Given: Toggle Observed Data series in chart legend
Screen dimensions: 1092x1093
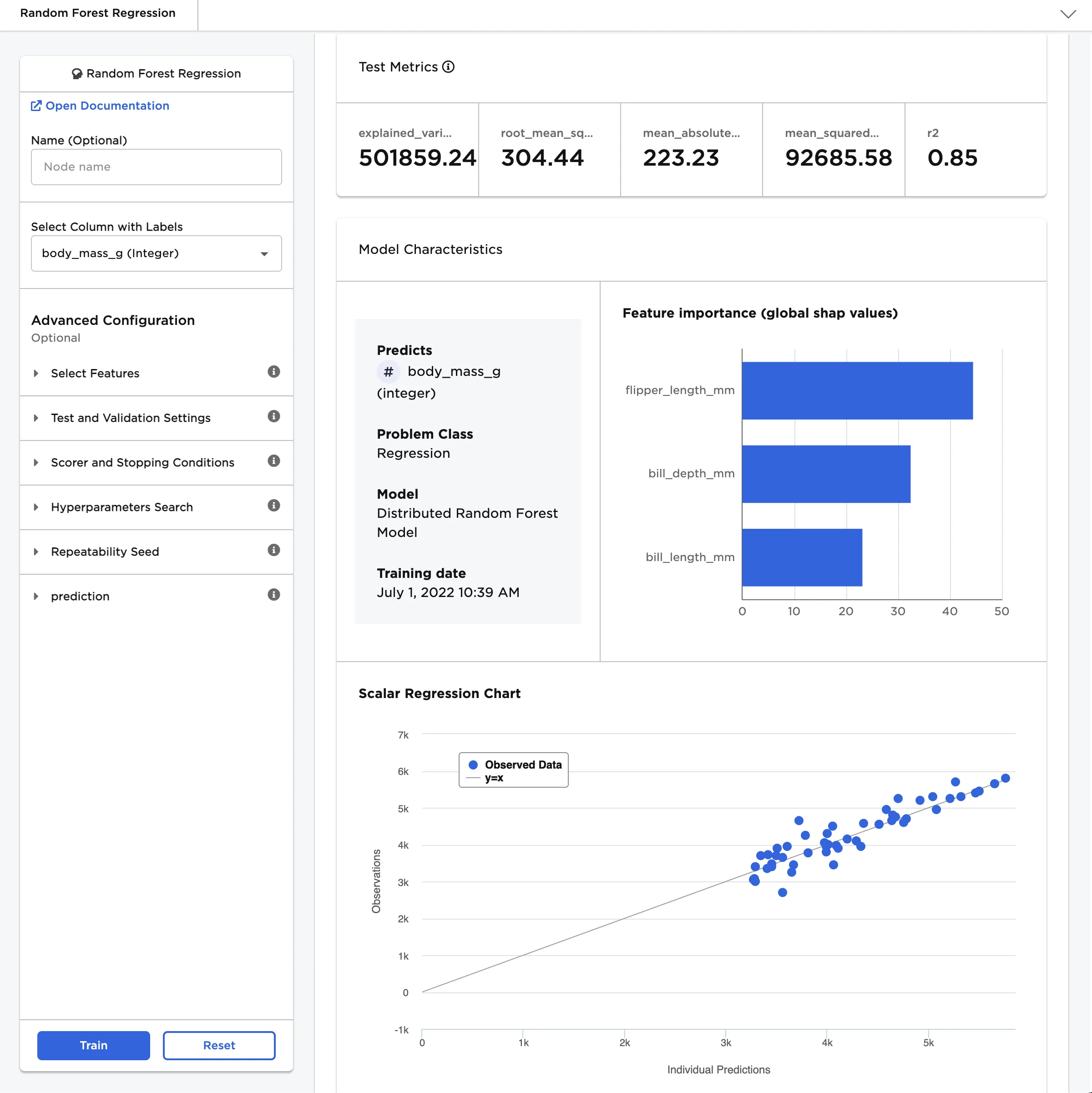Looking at the screenshot, I should 515,765.
